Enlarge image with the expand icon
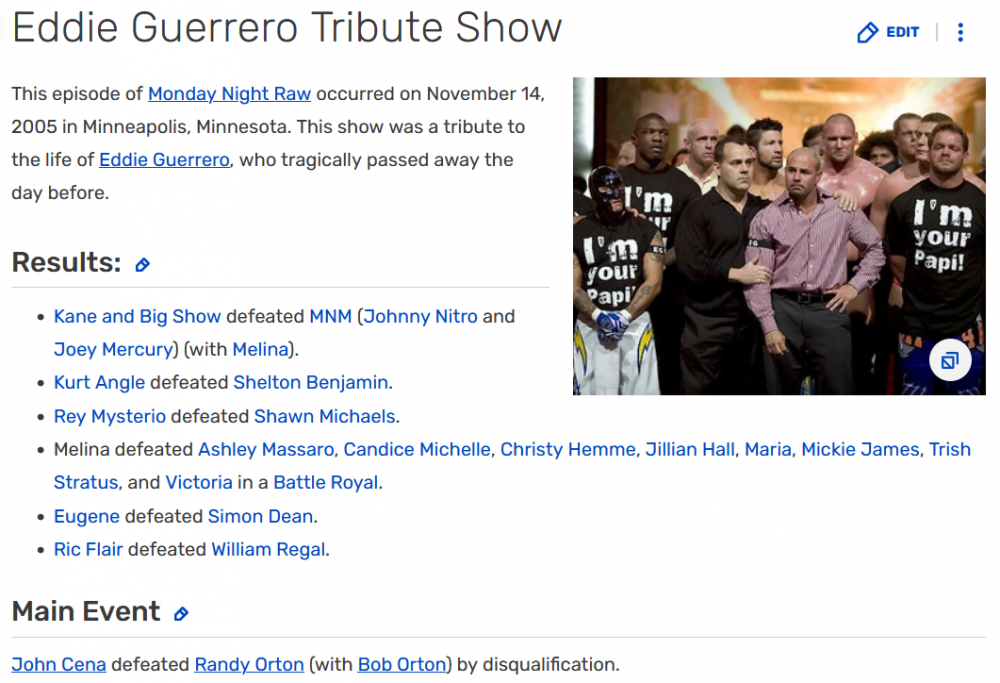This screenshot has height=683, width=1000. [x=950, y=360]
